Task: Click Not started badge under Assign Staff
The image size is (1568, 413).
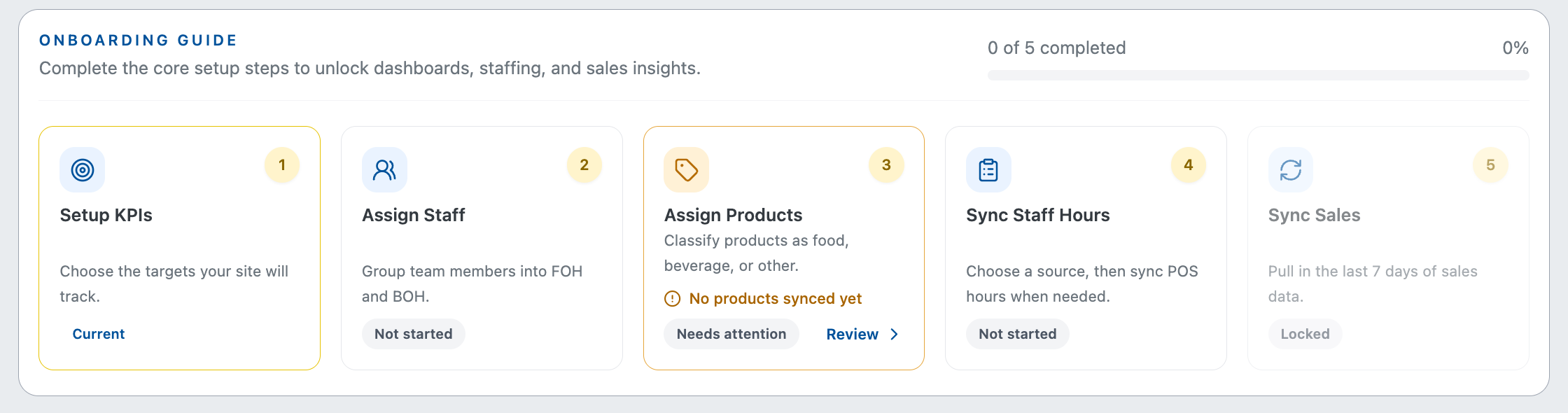Action: pyautogui.click(x=414, y=335)
